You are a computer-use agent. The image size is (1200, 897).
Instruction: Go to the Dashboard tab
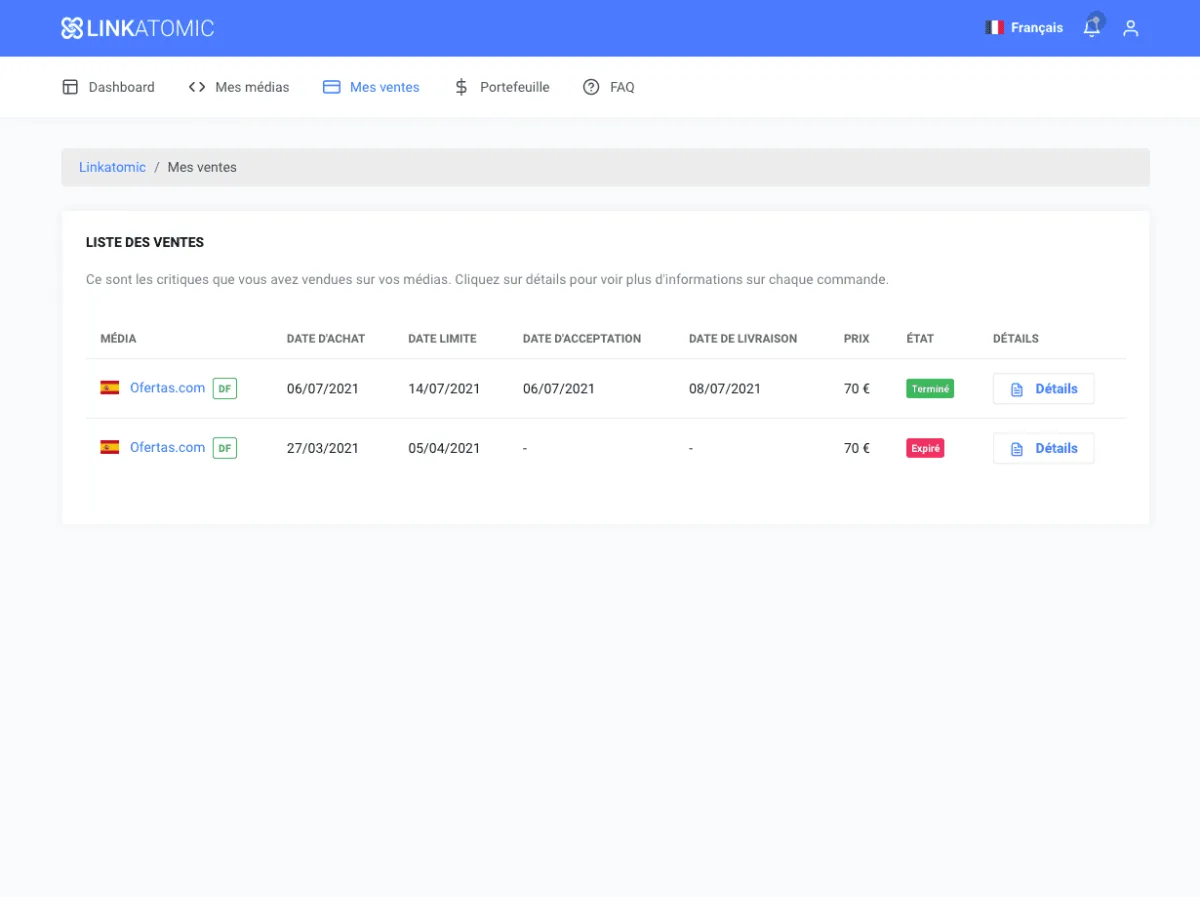[x=109, y=87]
